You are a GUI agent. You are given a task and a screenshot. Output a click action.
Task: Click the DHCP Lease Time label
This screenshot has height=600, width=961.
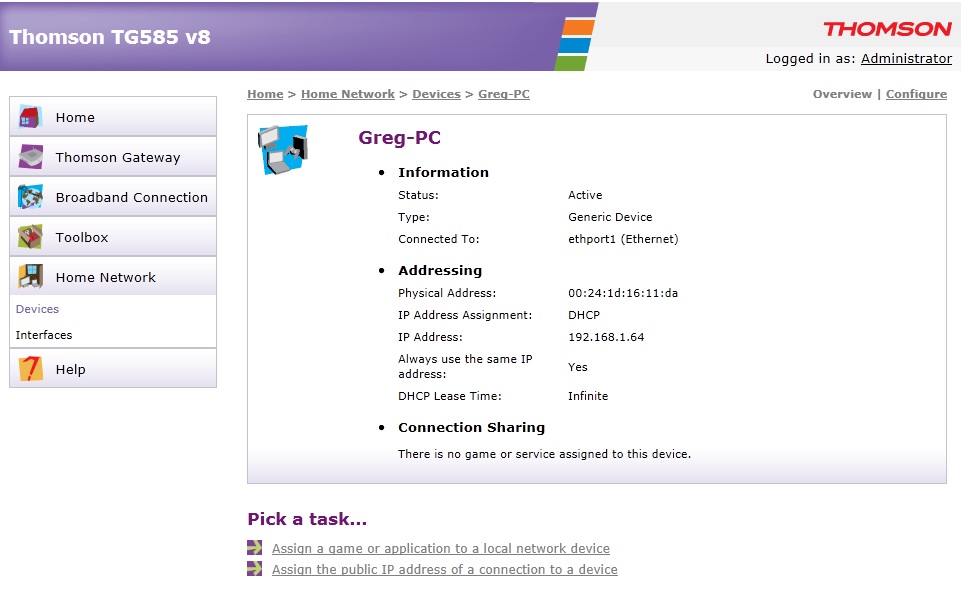tap(449, 396)
